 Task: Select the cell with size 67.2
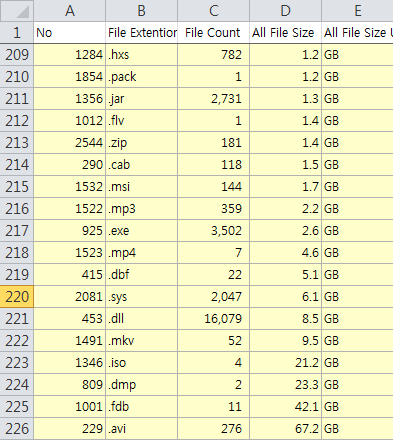[x=285, y=428]
